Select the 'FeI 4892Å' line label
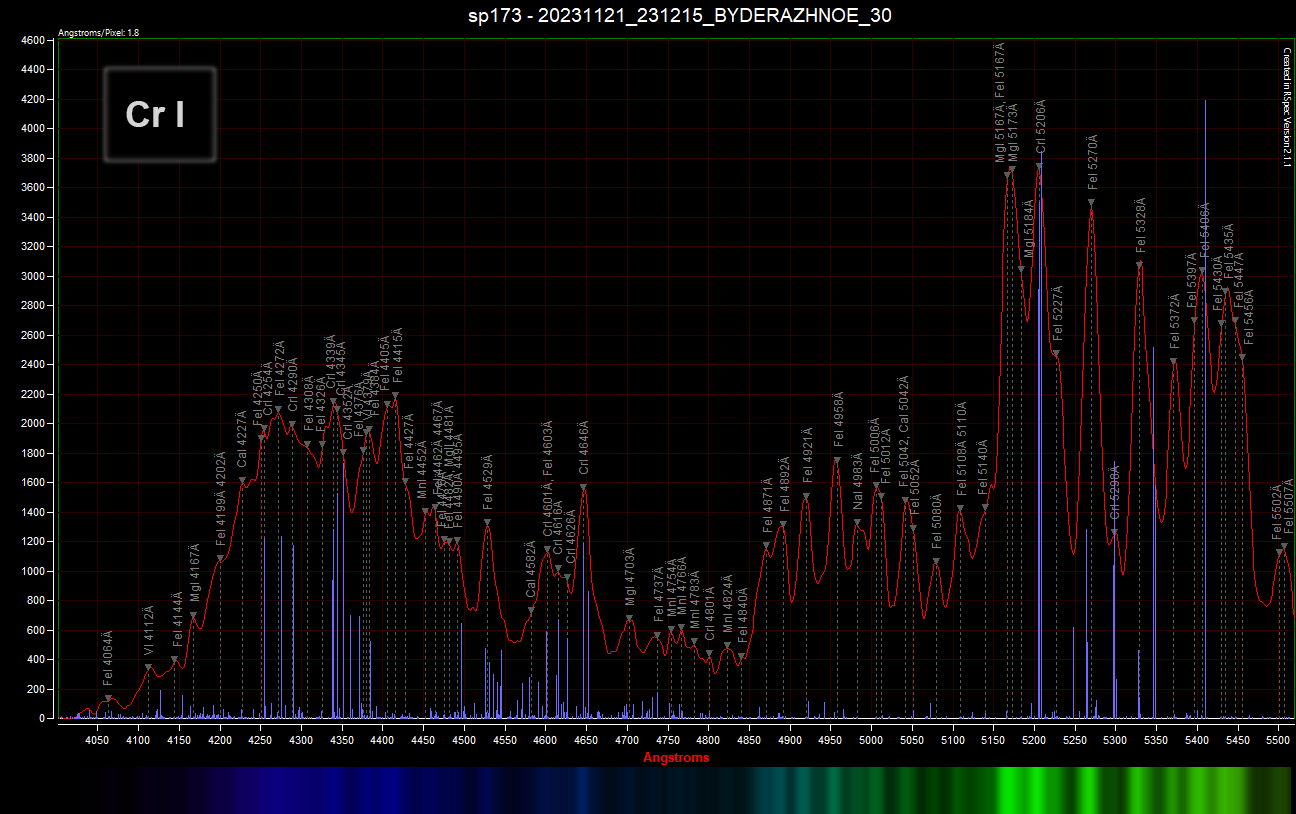Screen dimensions: 1296x814 point(785,483)
